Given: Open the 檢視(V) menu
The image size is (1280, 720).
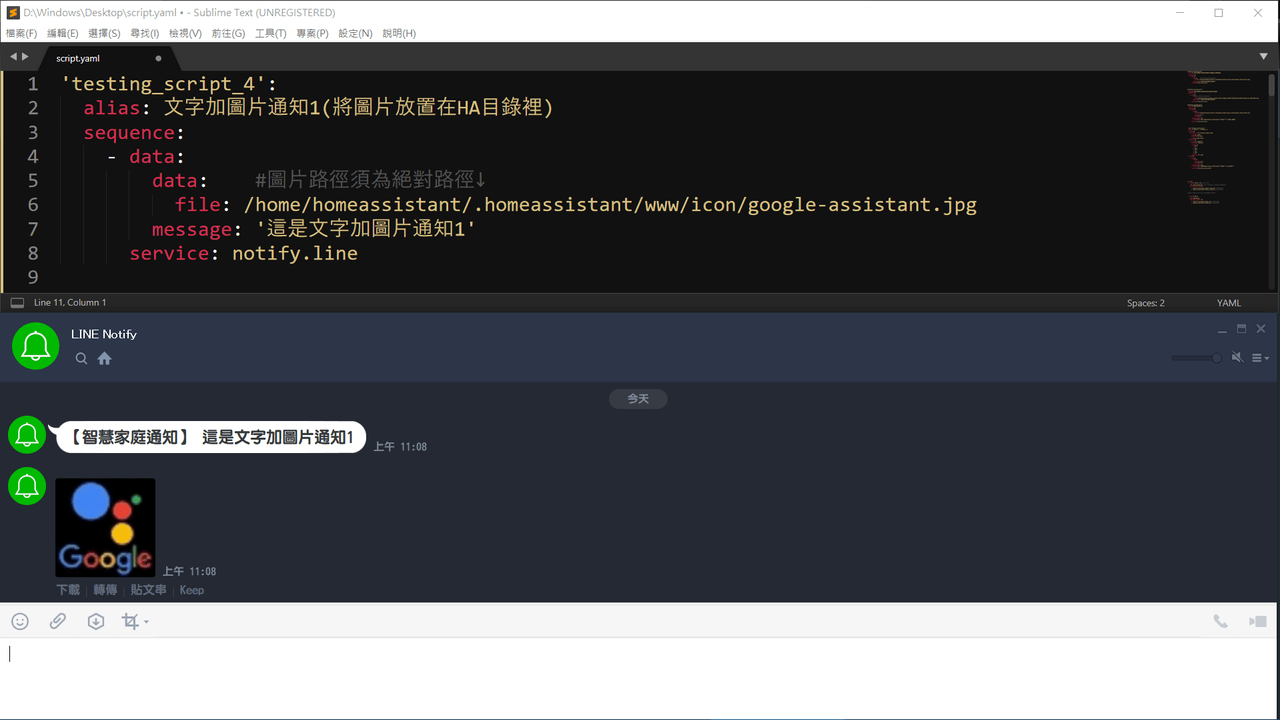Looking at the screenshot, I should pos(185,33).
